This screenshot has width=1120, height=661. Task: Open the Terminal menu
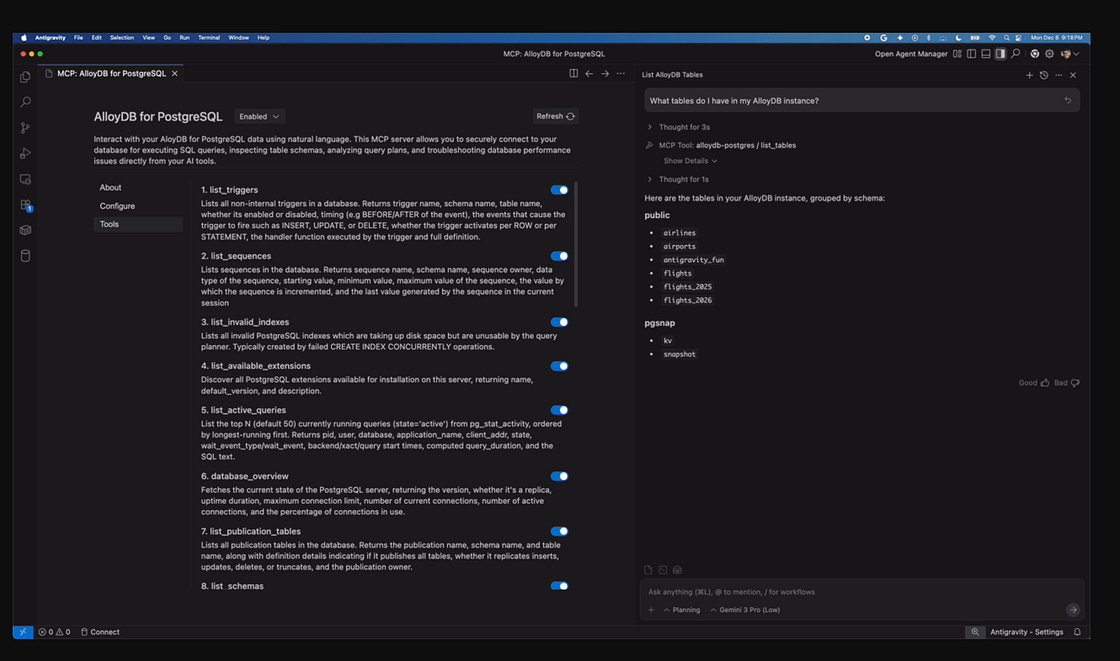tap(209, 38)
